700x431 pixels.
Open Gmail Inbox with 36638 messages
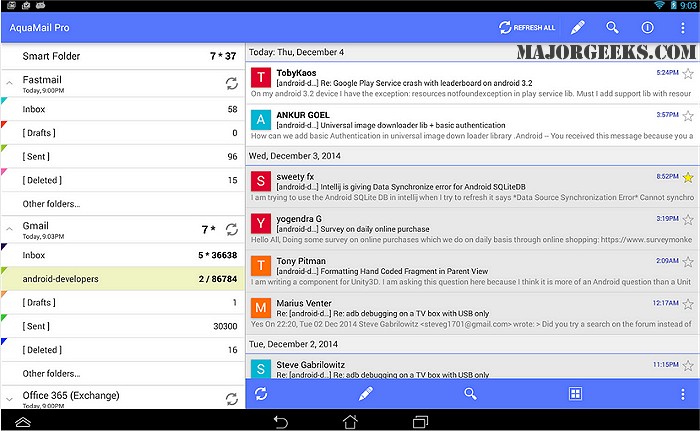(x=123, y=255)
